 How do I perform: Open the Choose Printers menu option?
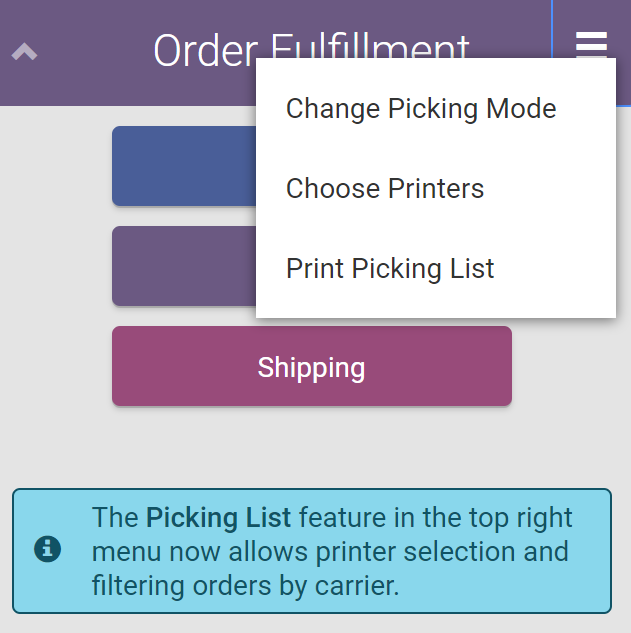point(385,188)
